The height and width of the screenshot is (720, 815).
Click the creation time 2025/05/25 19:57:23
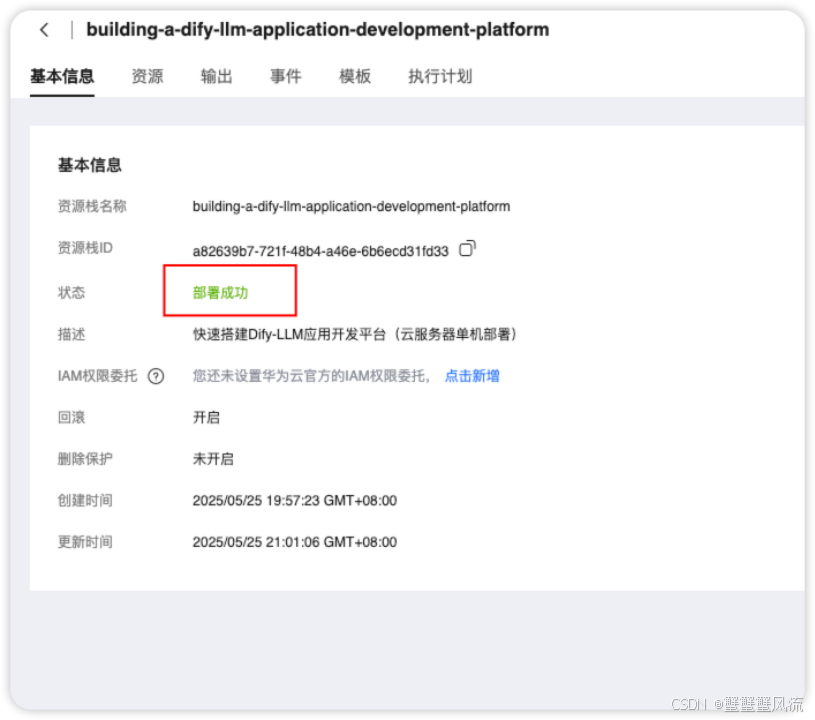coord(295,501)
